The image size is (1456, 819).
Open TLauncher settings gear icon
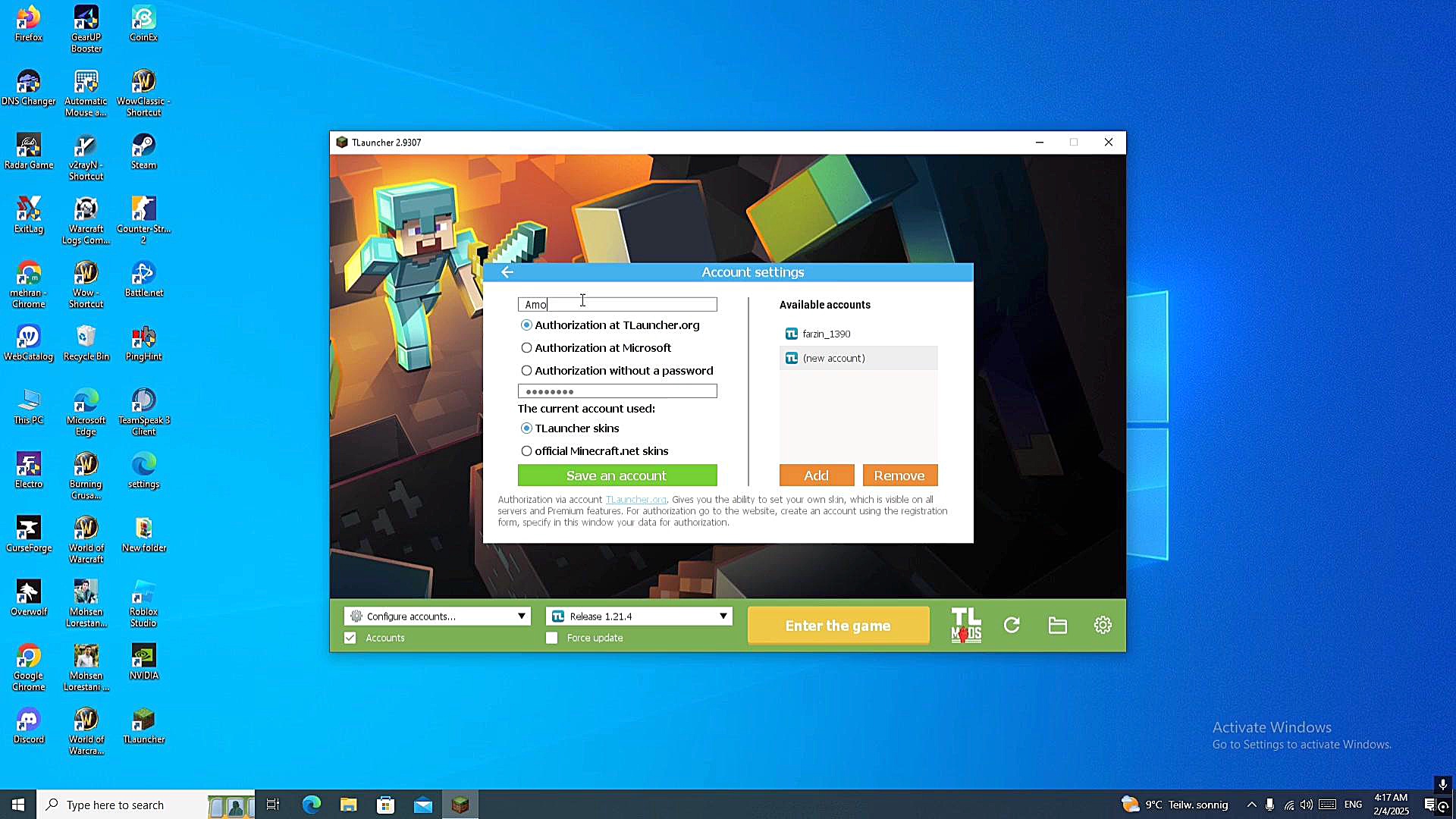[1103, 625]
